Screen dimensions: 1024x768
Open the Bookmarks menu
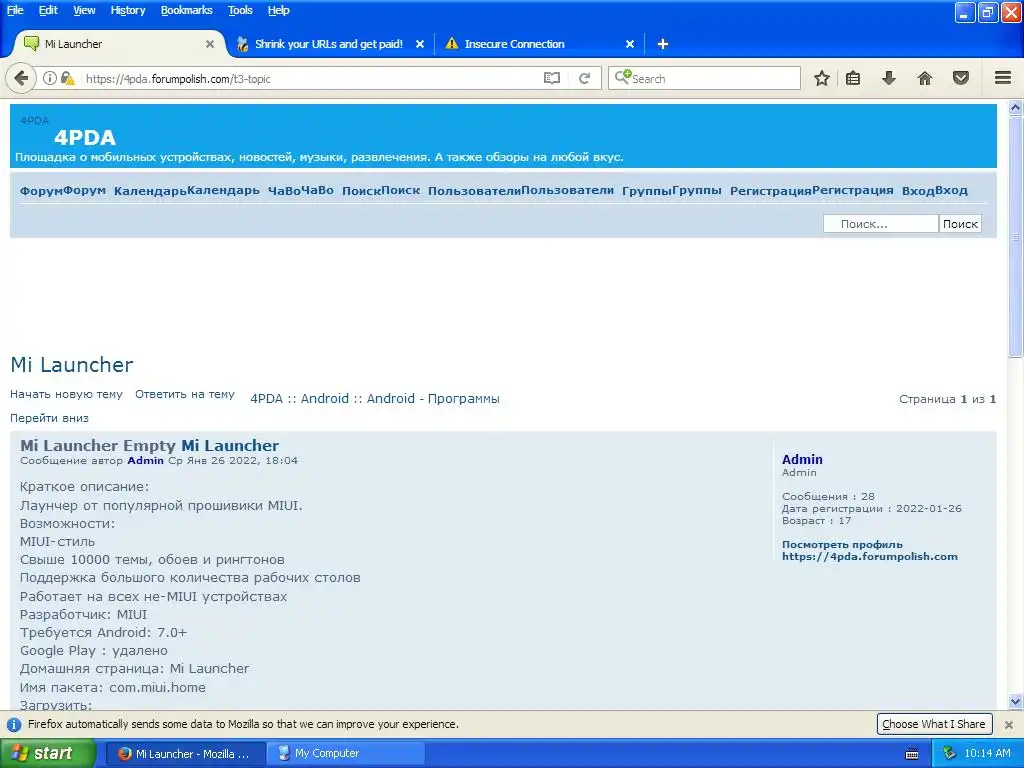pos(186,10)
